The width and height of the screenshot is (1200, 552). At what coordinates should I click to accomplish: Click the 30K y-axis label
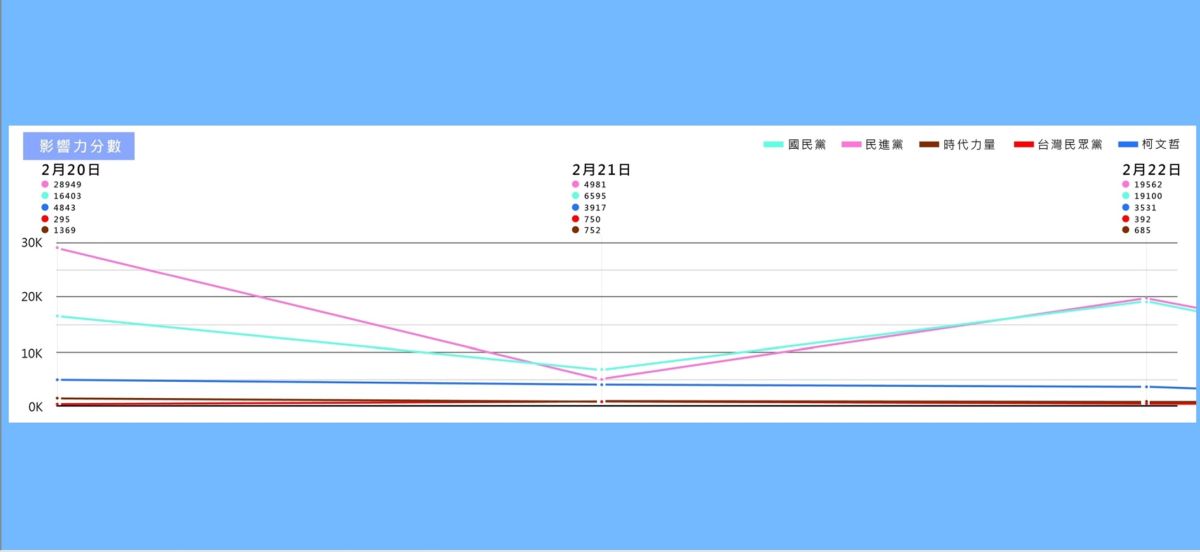tap(33, 243)
